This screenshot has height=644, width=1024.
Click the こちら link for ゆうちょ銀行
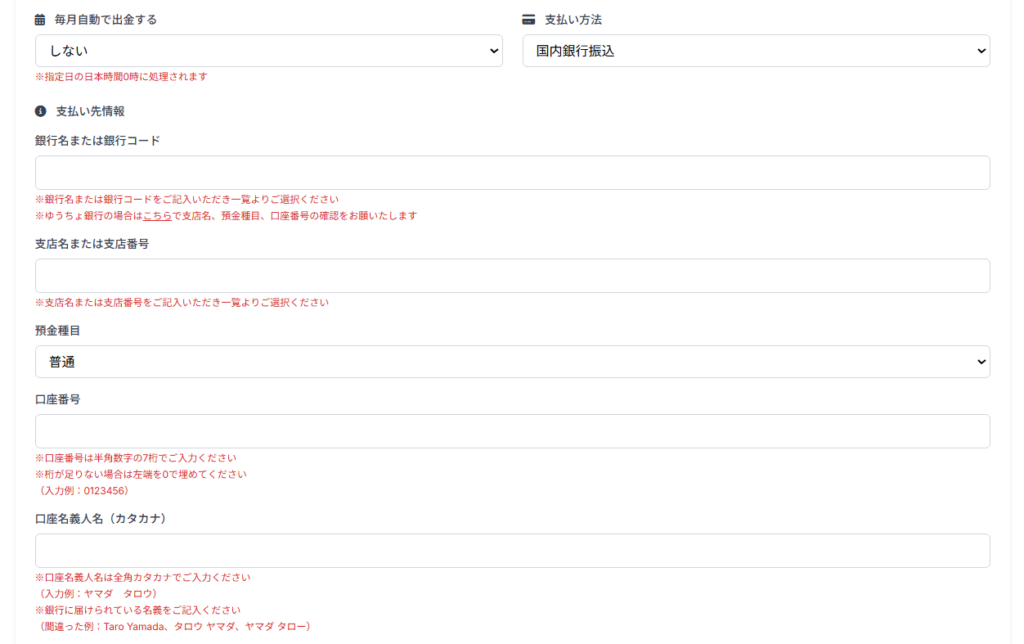tap(157, 214)
